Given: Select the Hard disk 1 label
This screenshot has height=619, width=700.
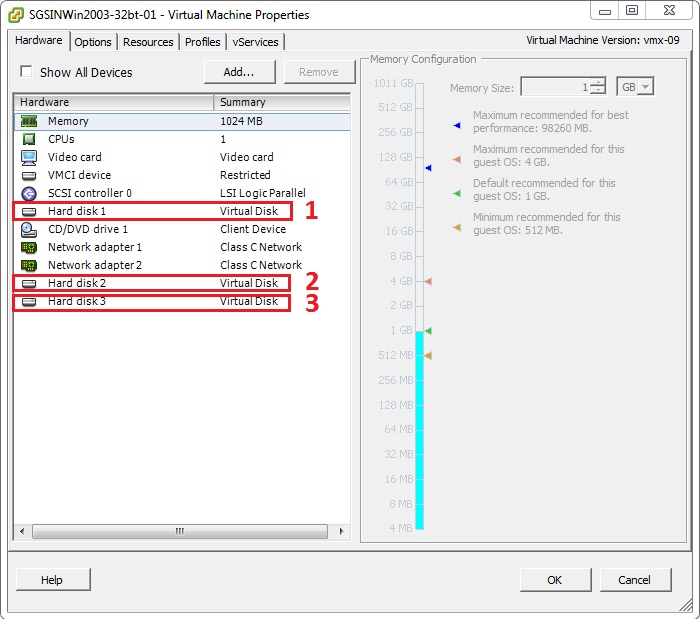Looking at the screenshot, I should (77, 212).
